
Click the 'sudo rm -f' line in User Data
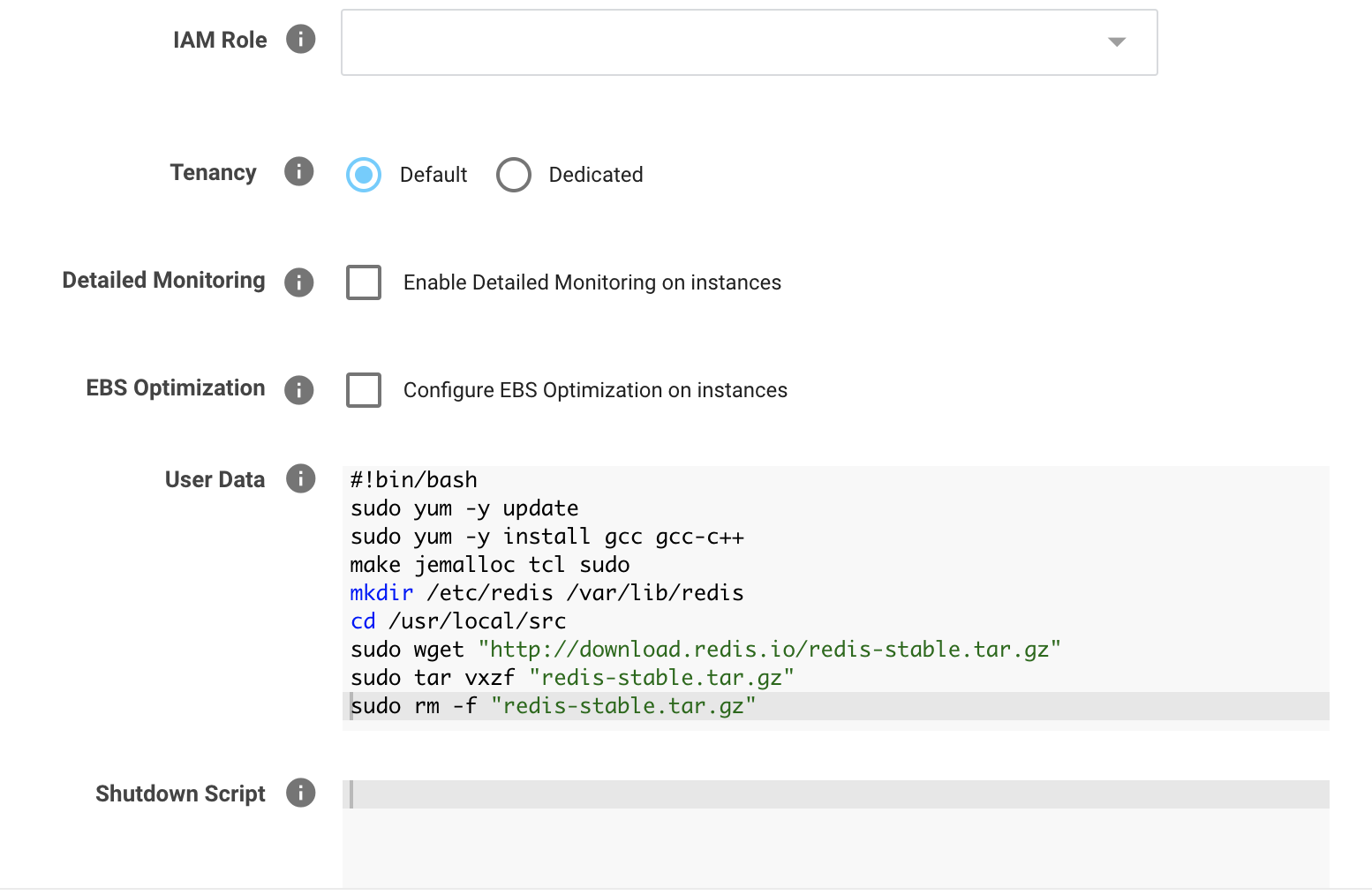552,706
